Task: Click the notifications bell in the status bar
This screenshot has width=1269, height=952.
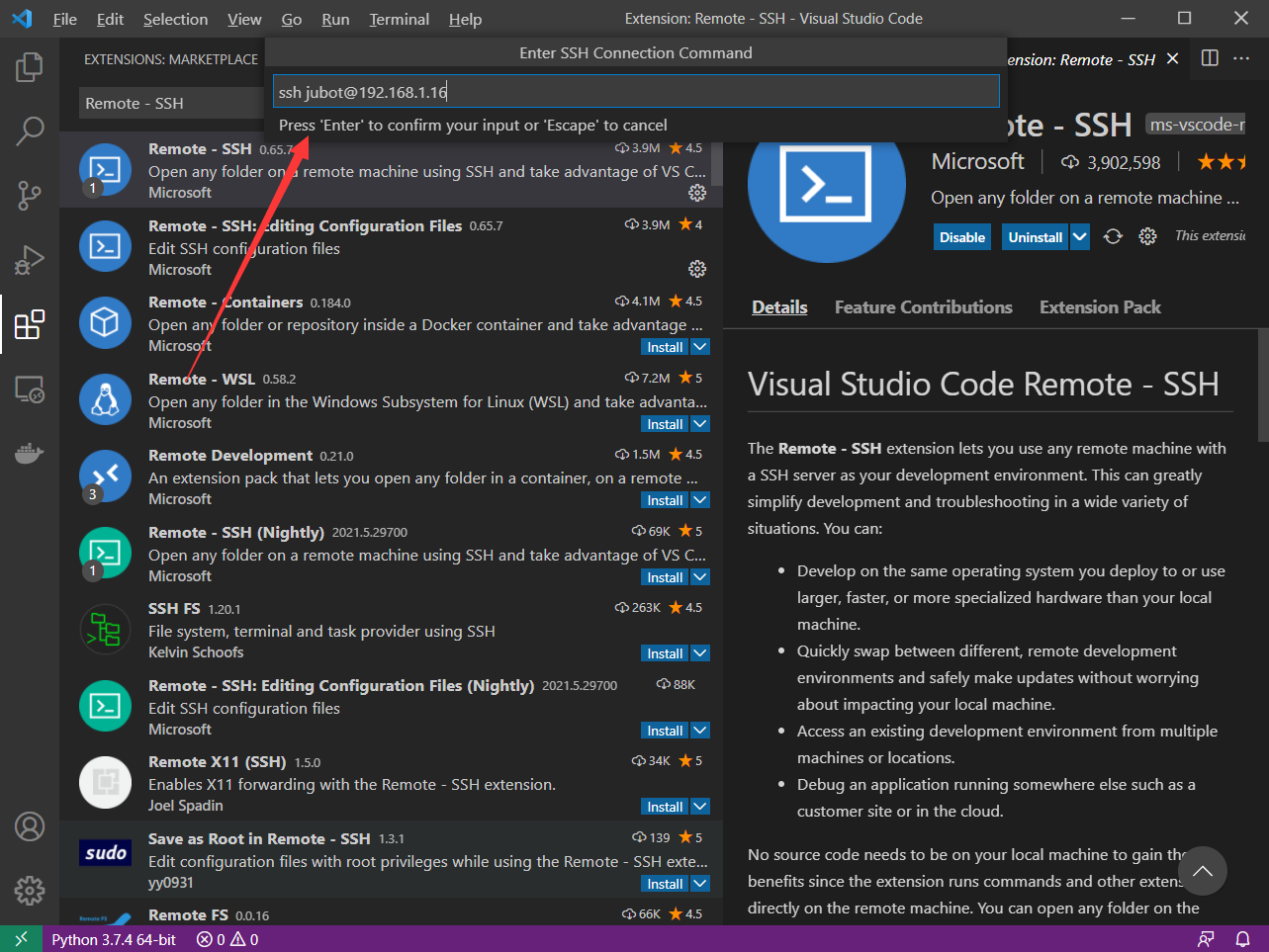Action: [x=1244, y=938]
